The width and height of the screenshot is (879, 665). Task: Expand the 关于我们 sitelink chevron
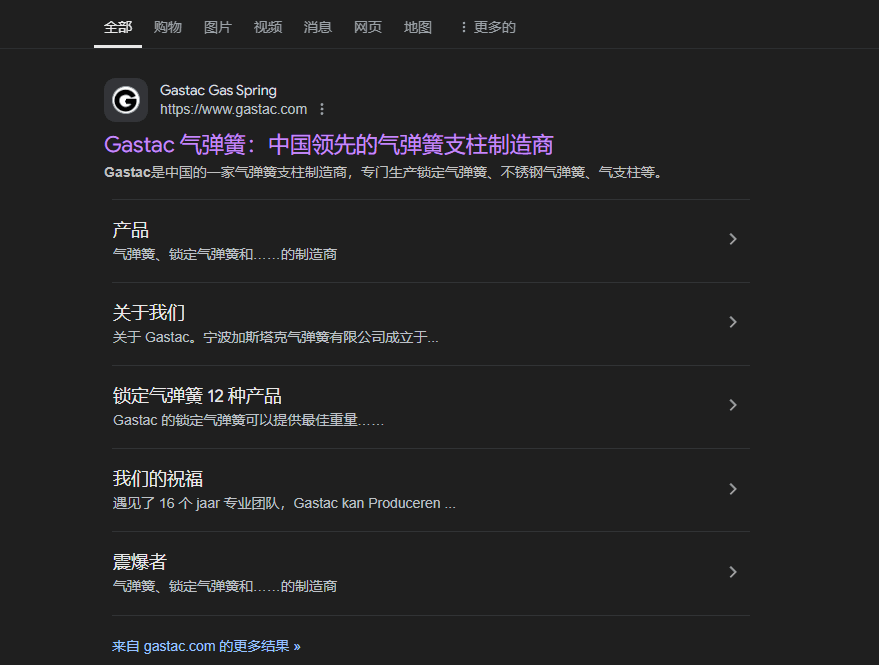733,322
